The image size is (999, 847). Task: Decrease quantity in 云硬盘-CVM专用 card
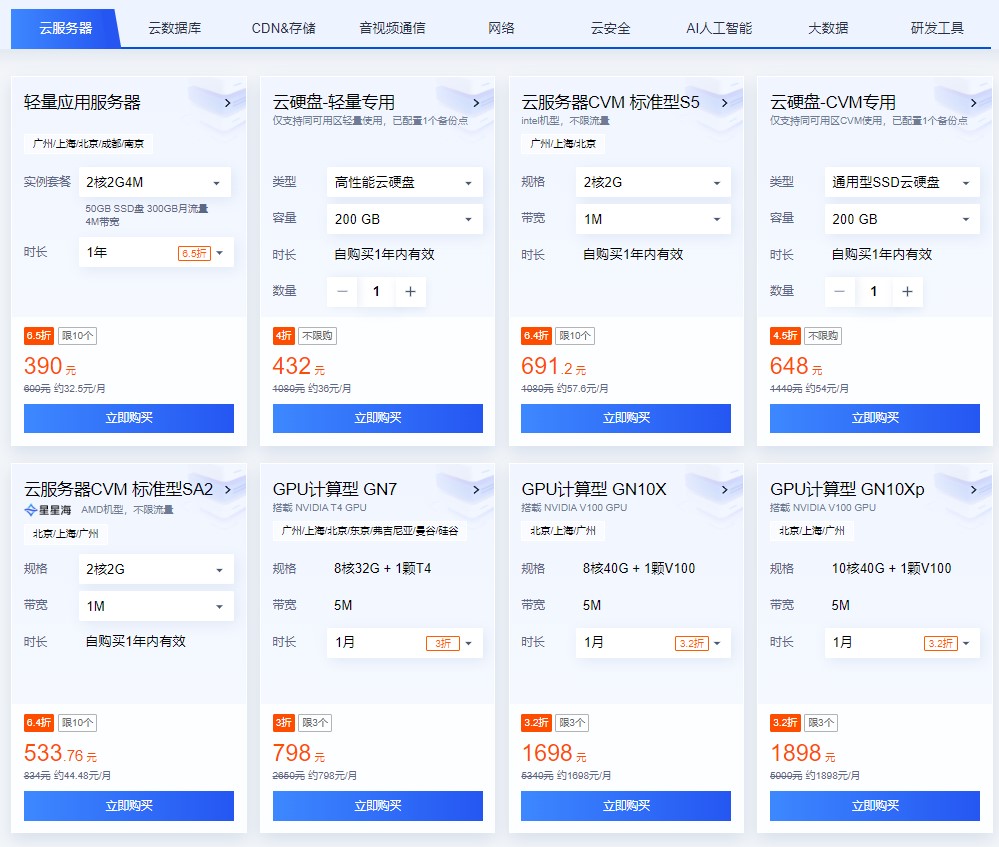pos(840,291)
